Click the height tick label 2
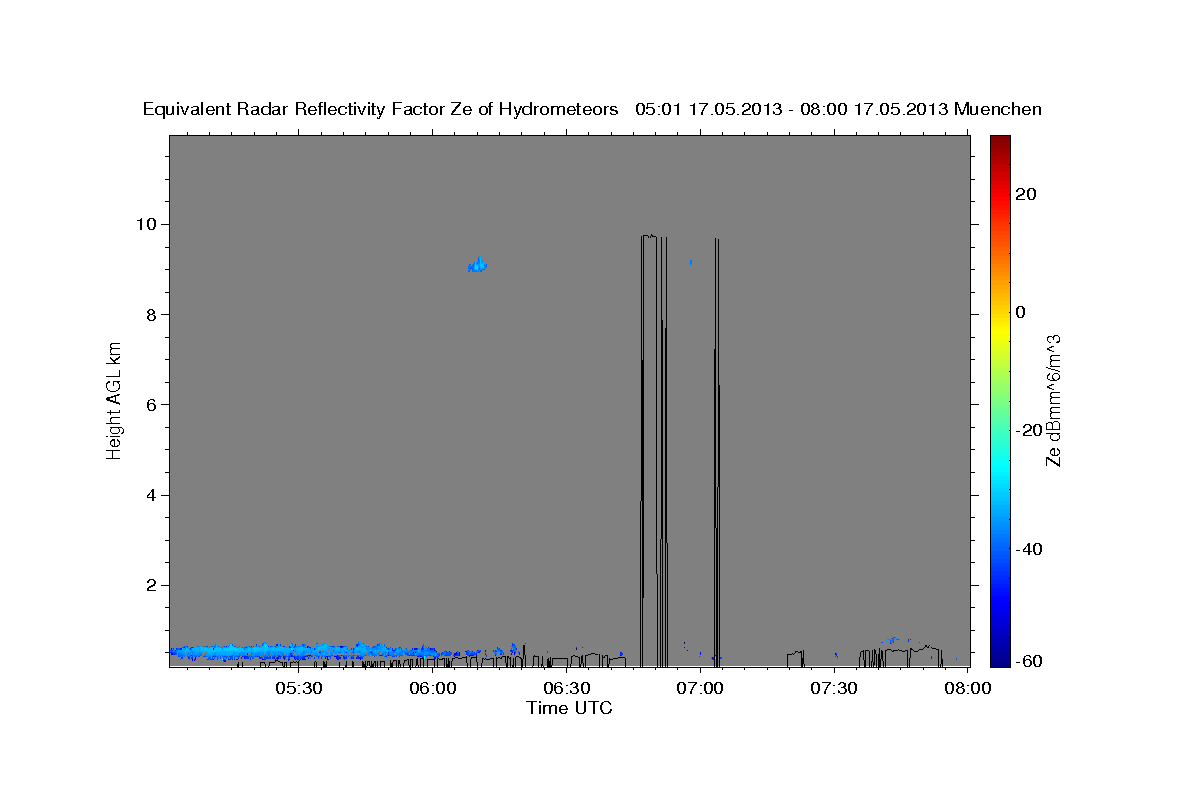This screenshot has width=1200, height=800. click(x=150, y=585)
